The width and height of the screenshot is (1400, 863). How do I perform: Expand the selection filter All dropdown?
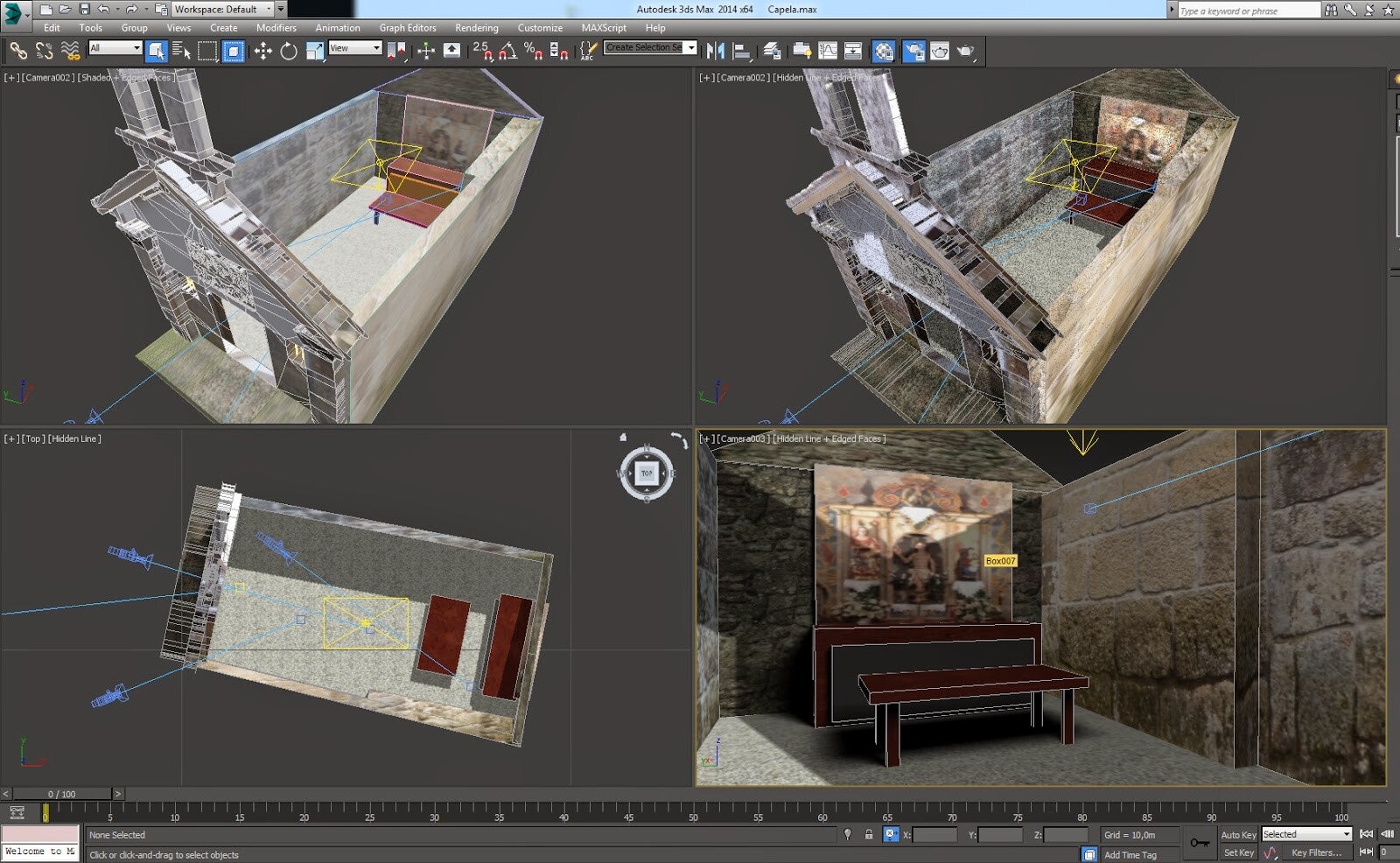click(x=115, y=48)
